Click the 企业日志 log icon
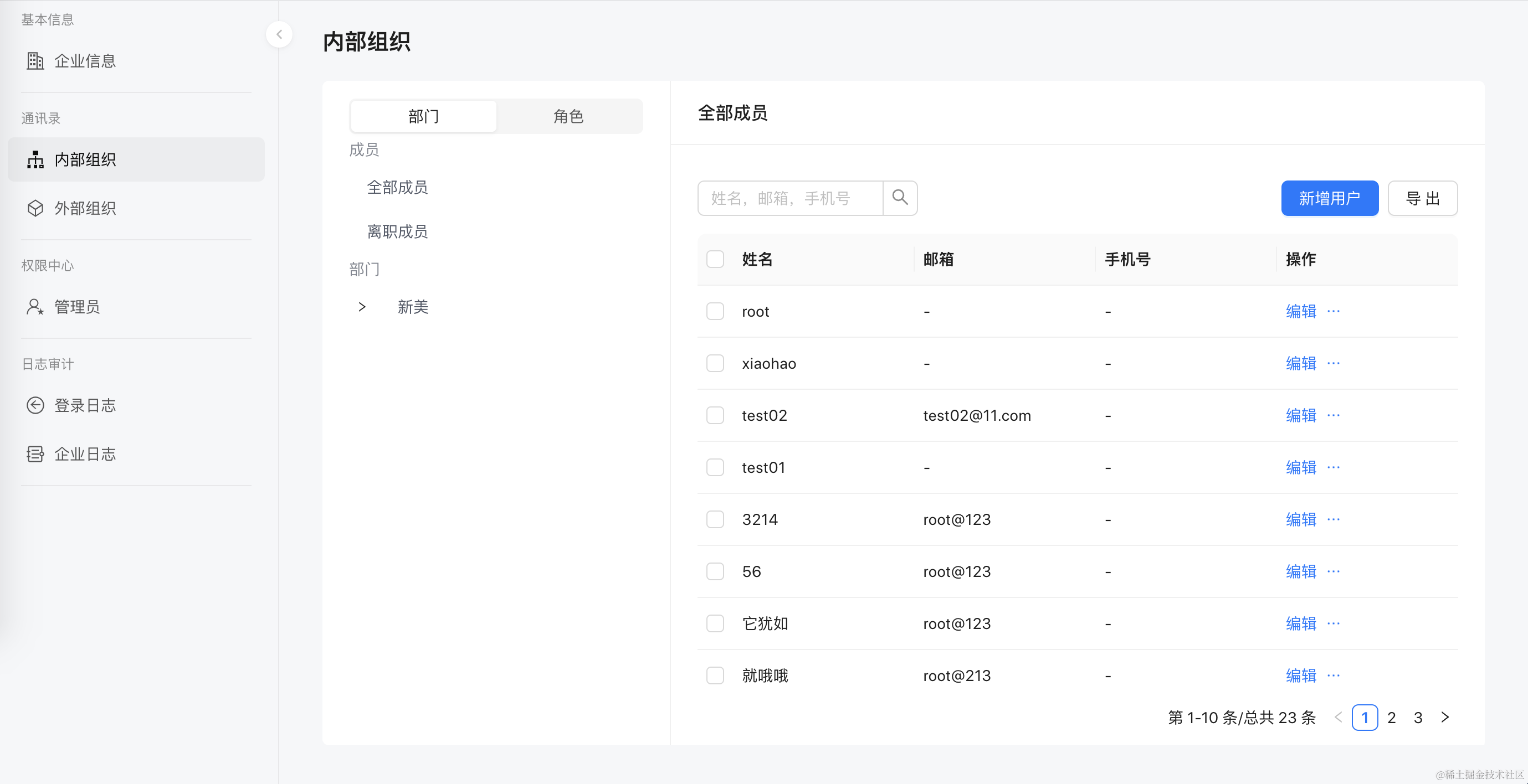The width and height of the screenshot is (1528, 784). [x=35, y=454]
